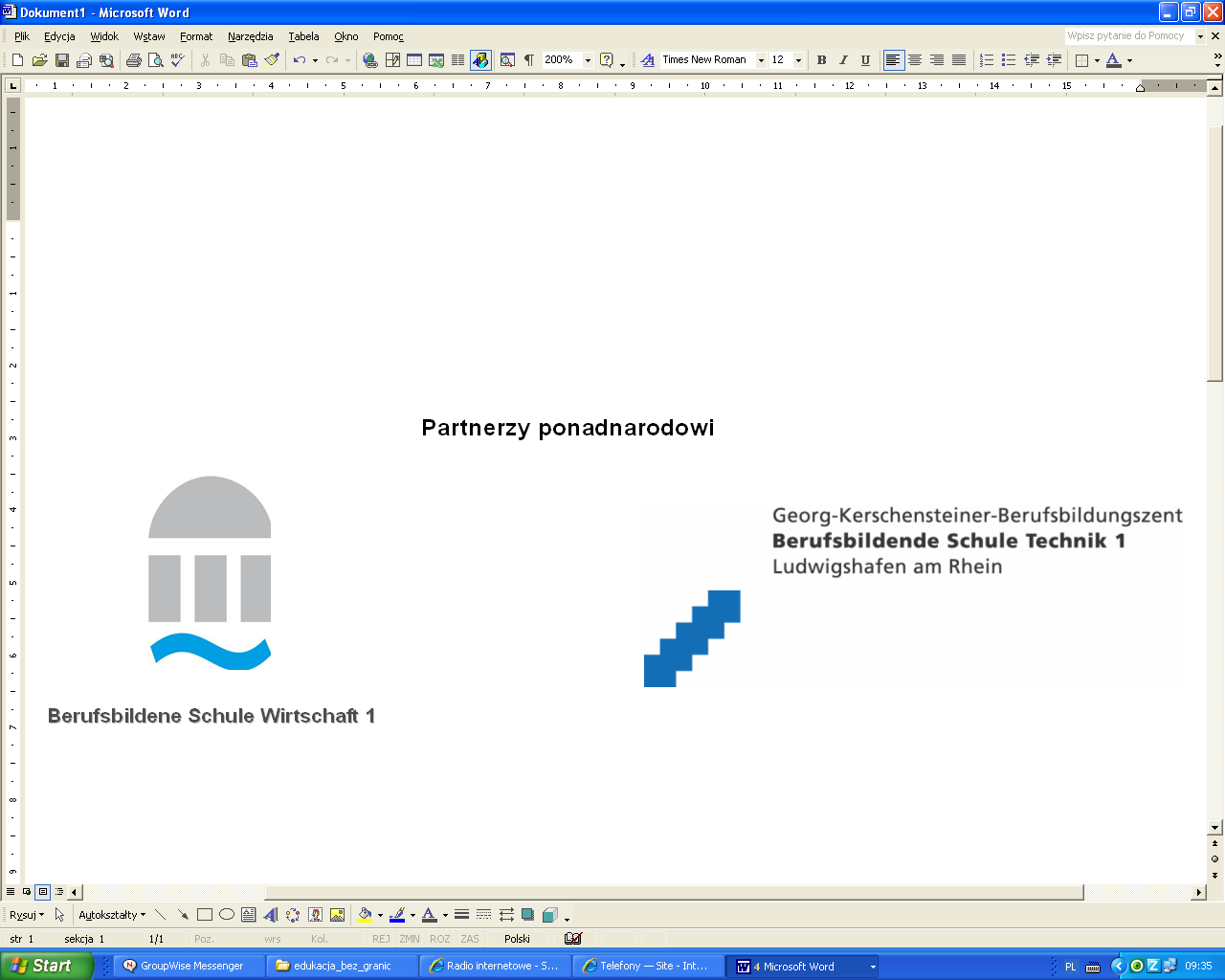This screenshot has width=1225, height=980.
Task: Click the Open file folder icon
Action: [39, 60]
